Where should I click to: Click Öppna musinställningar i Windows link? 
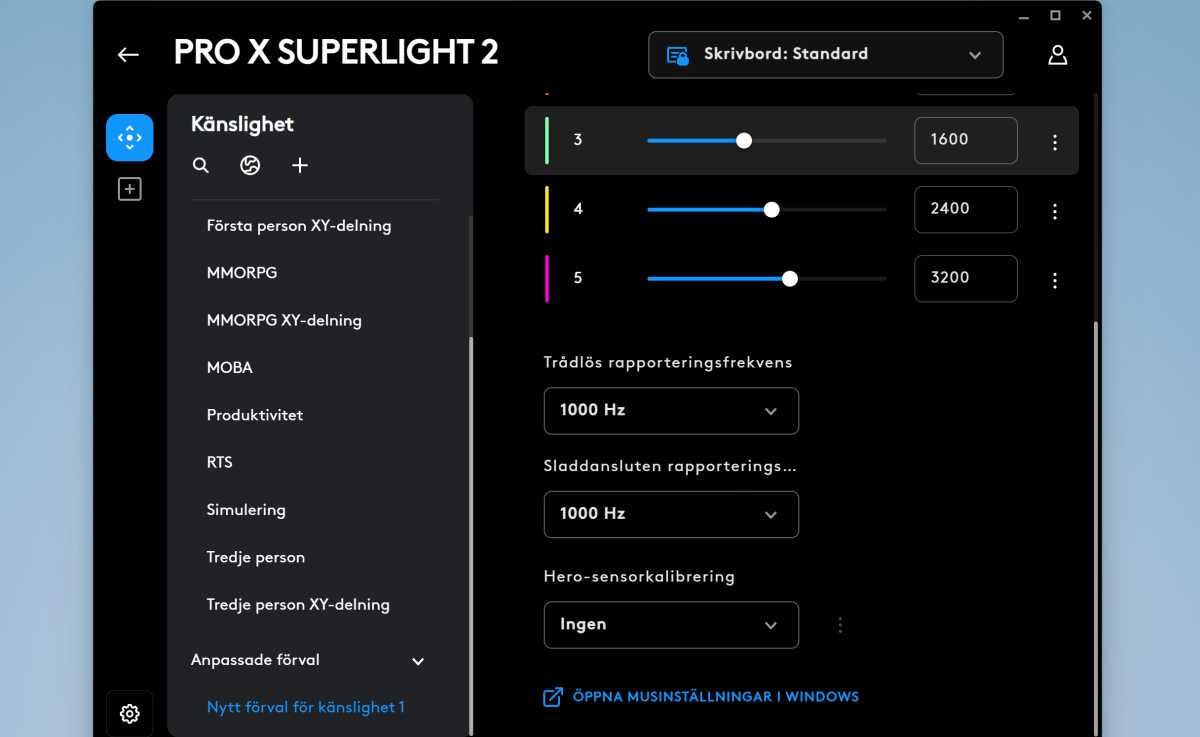[715, 697]
